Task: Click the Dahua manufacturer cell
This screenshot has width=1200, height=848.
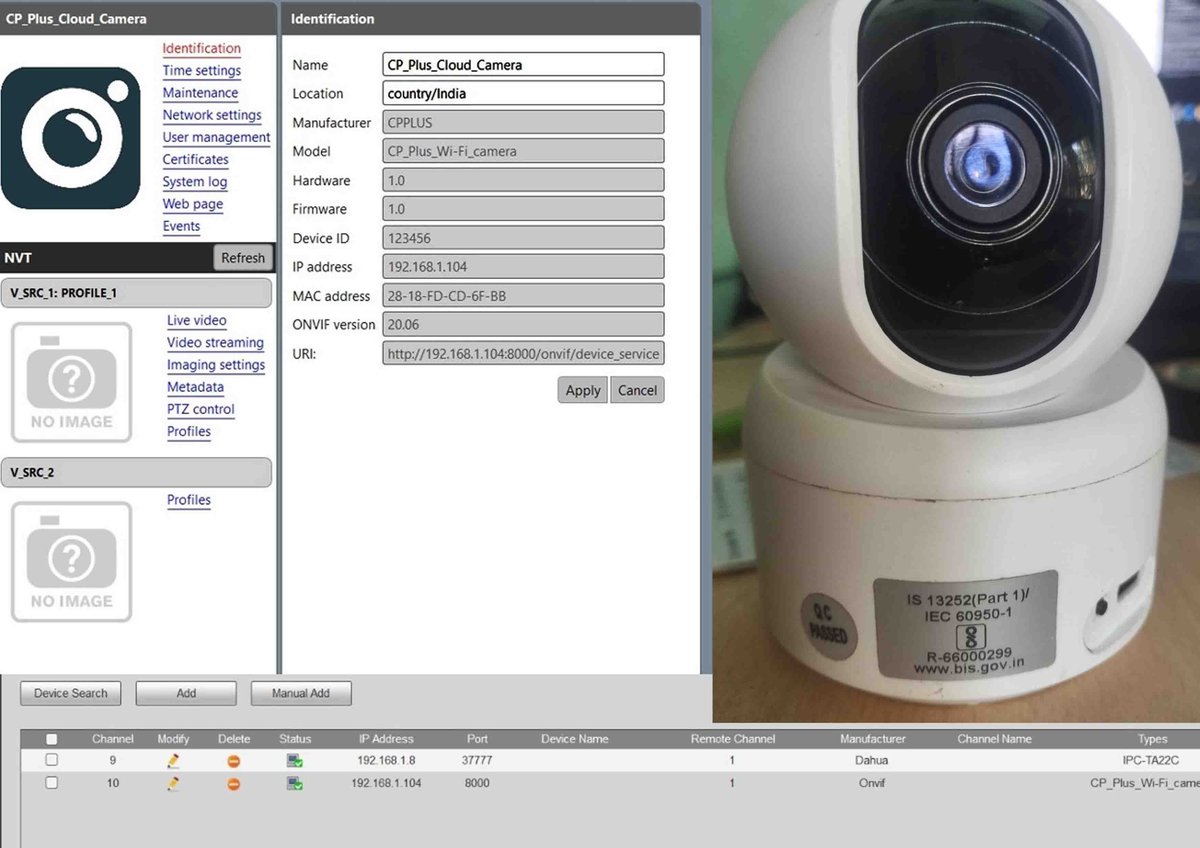Action: pos(873,760)
